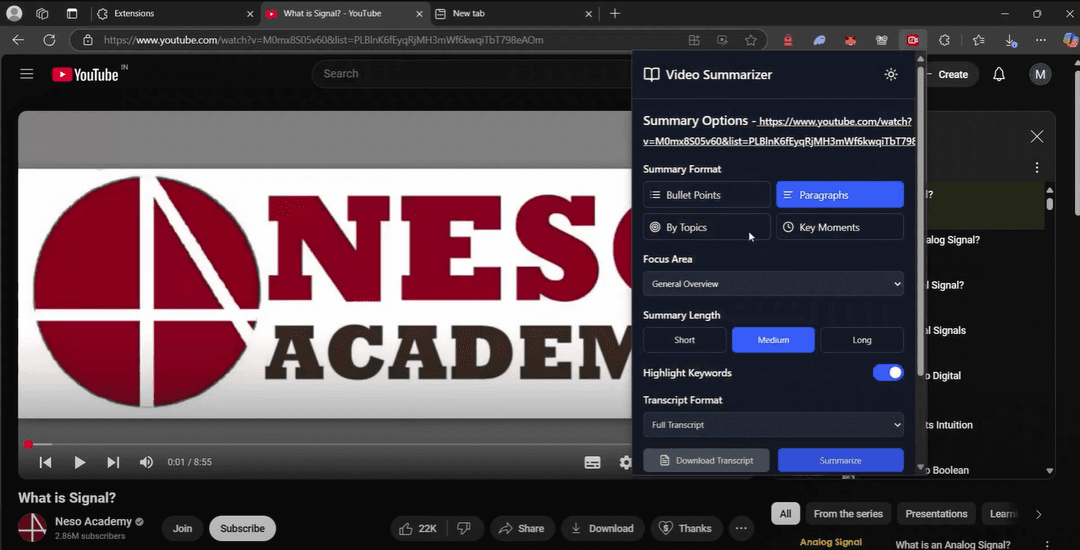Open browser workspaces icon

pyautogui.click(x=42, y=13)
